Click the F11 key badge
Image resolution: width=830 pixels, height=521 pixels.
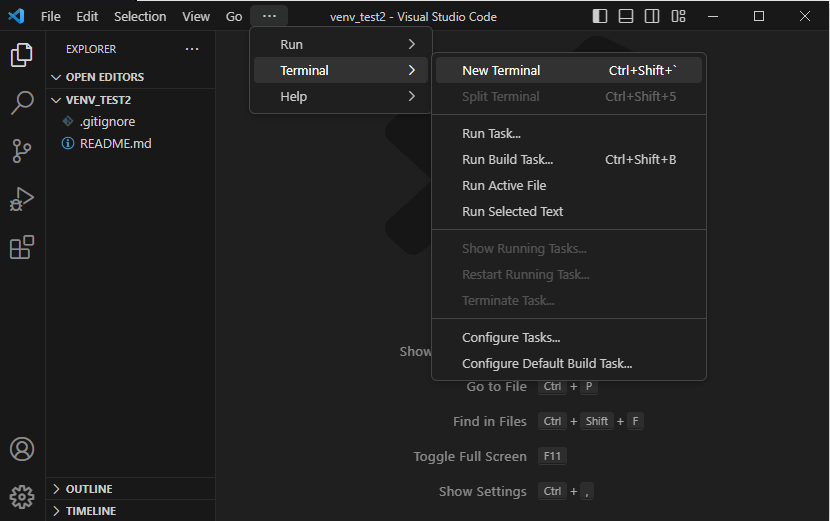552,456
